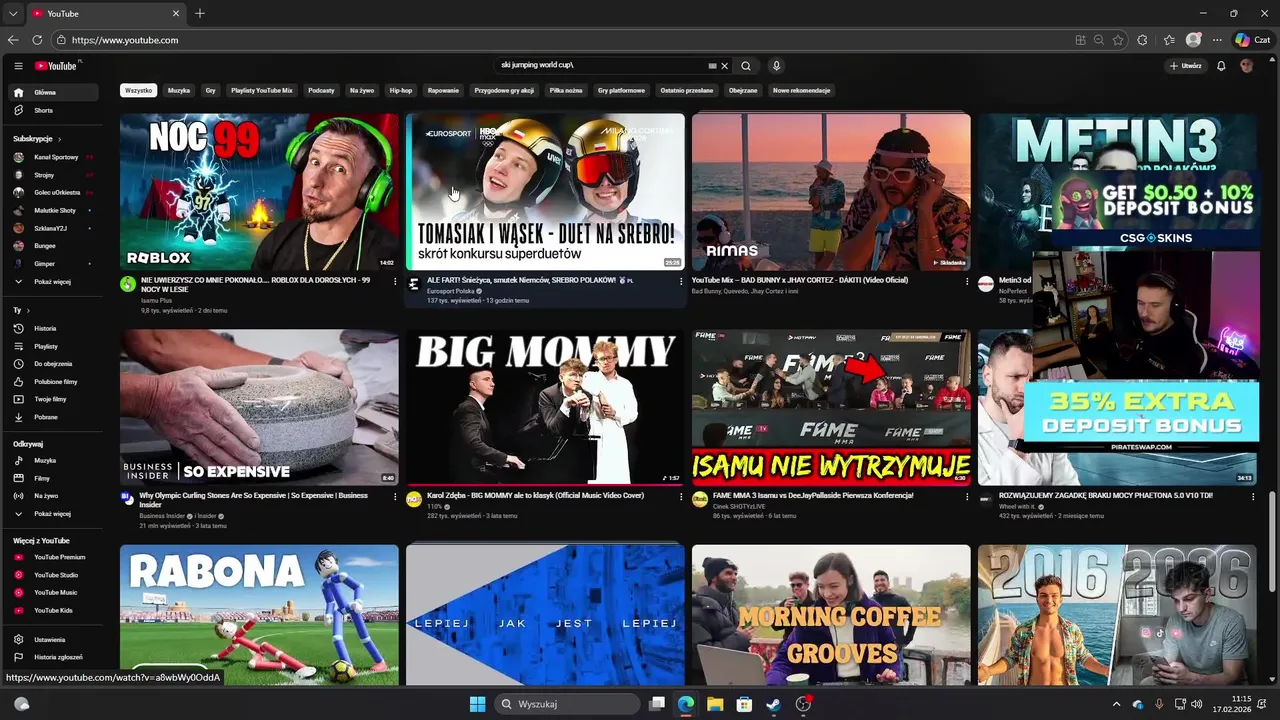This screenshot has width=1280, height=720.
Task: Open options for the curling stones video
Action: click(x=395, y=497)
